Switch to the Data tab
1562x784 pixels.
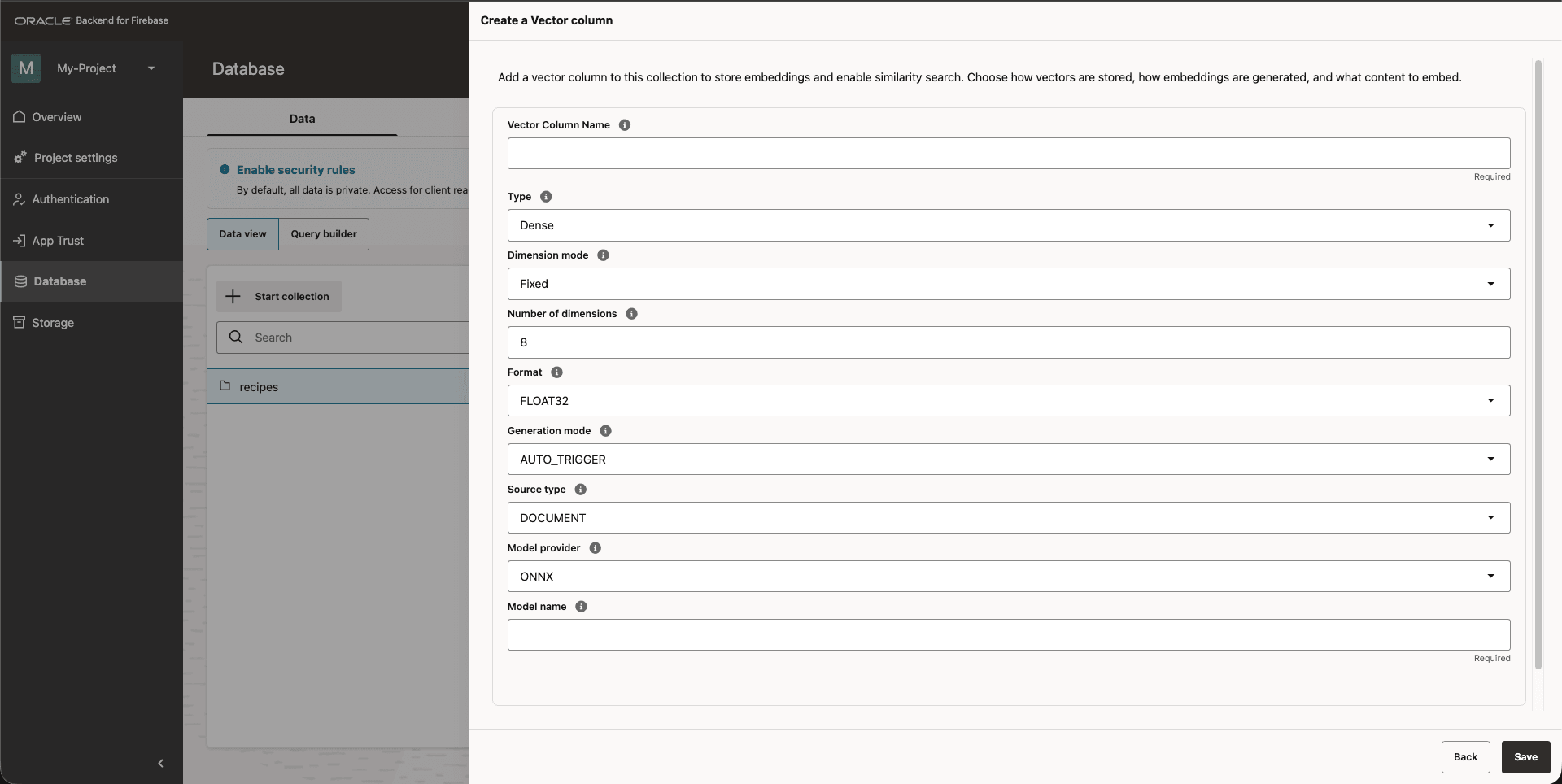pos(302,119)
